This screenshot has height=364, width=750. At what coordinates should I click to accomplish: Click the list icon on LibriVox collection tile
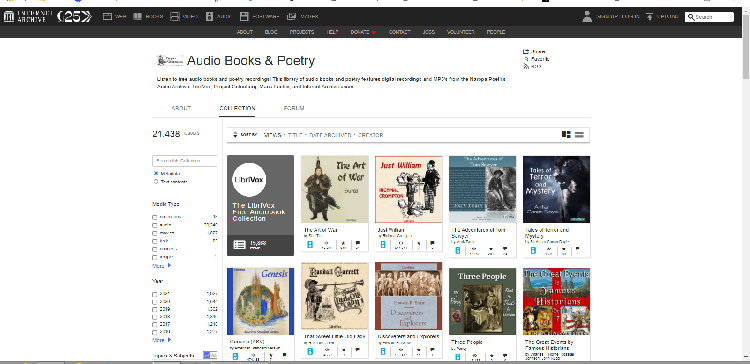click(239, 245)
